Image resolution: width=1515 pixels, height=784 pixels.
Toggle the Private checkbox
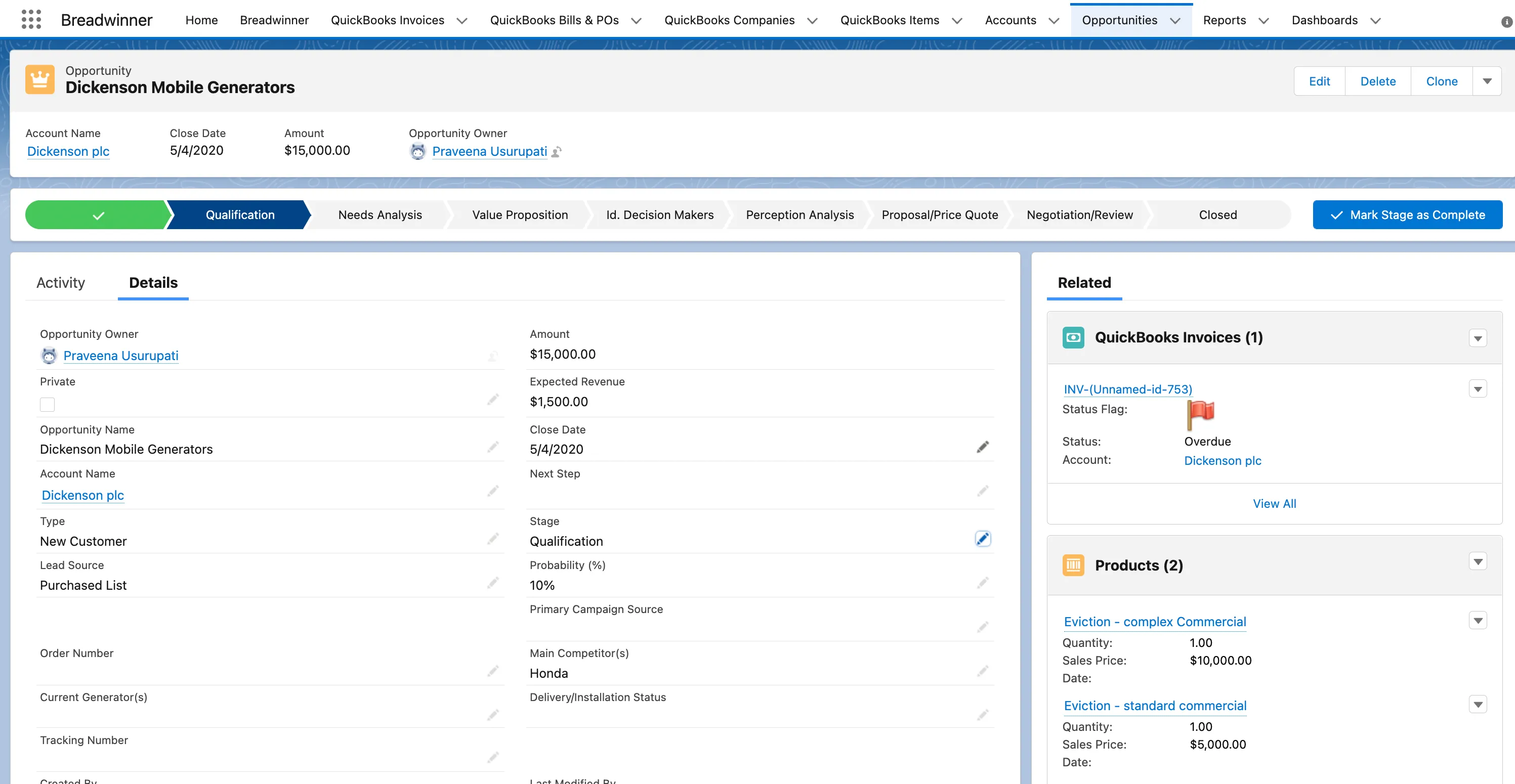tap(47, 404)
